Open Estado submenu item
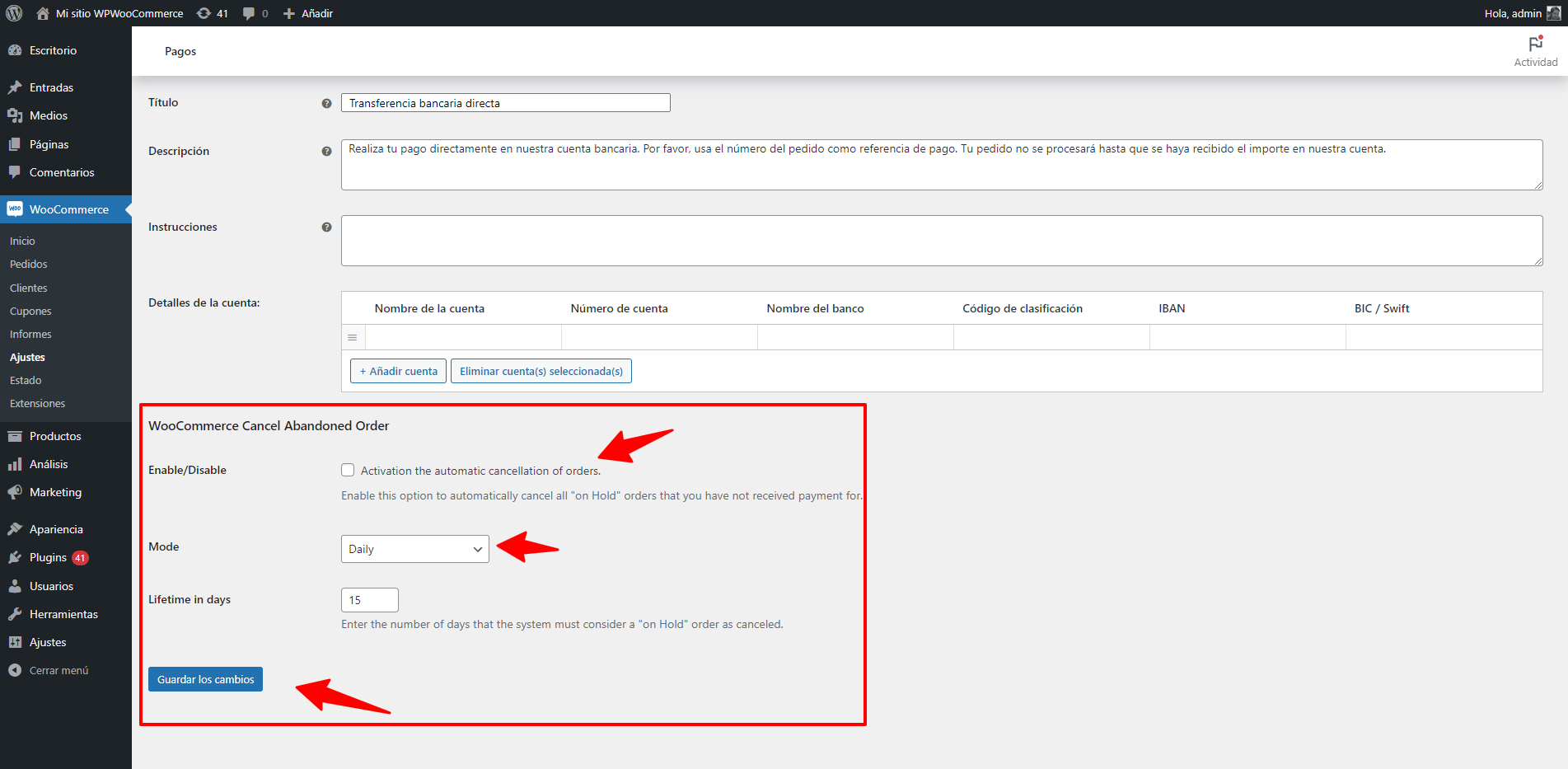 26,380
